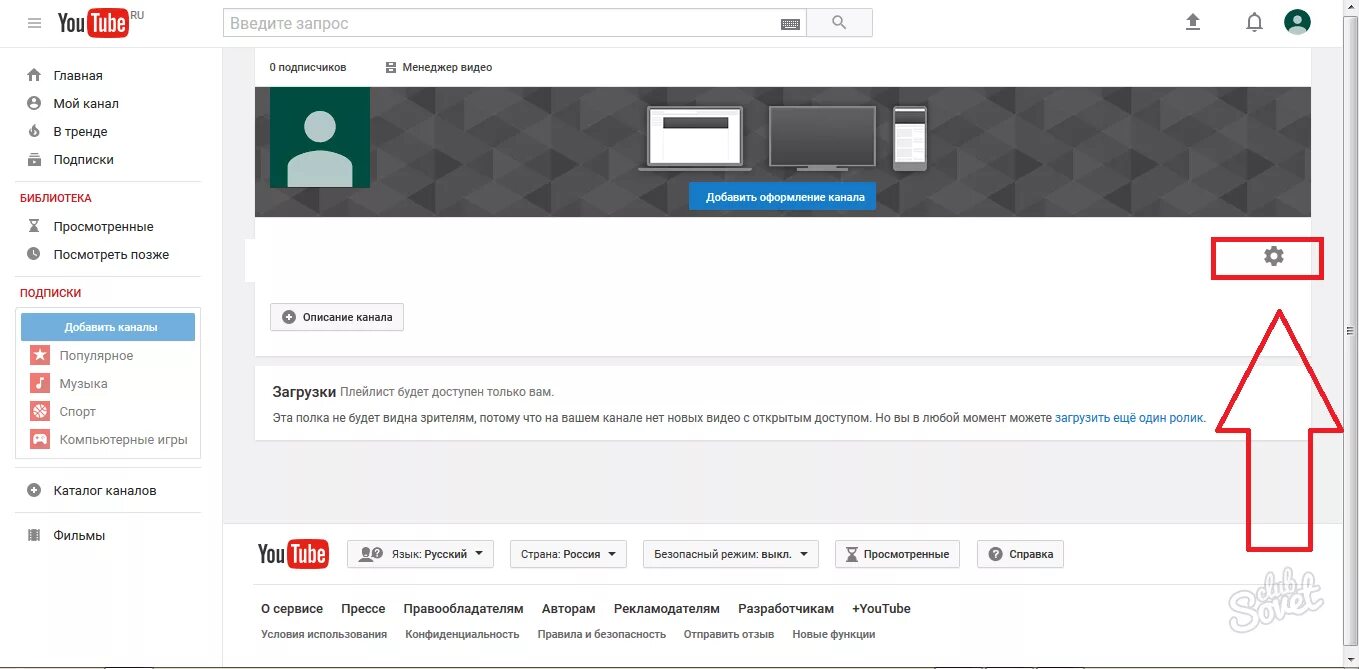Open the channel settings gear

(1271, 257)
